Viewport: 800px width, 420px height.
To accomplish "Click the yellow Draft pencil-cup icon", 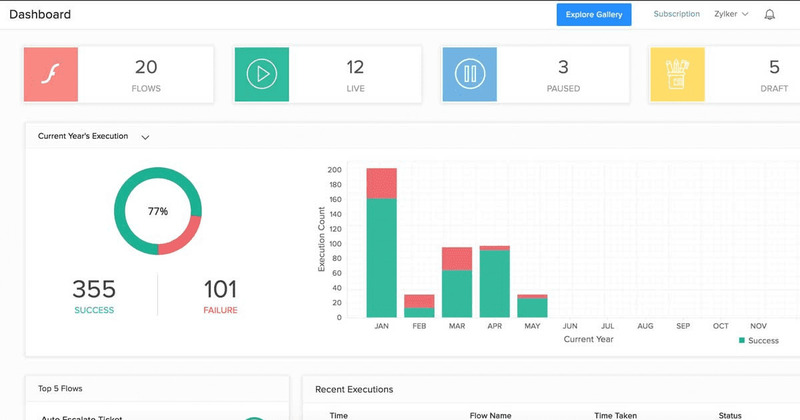I will point(677,75).
